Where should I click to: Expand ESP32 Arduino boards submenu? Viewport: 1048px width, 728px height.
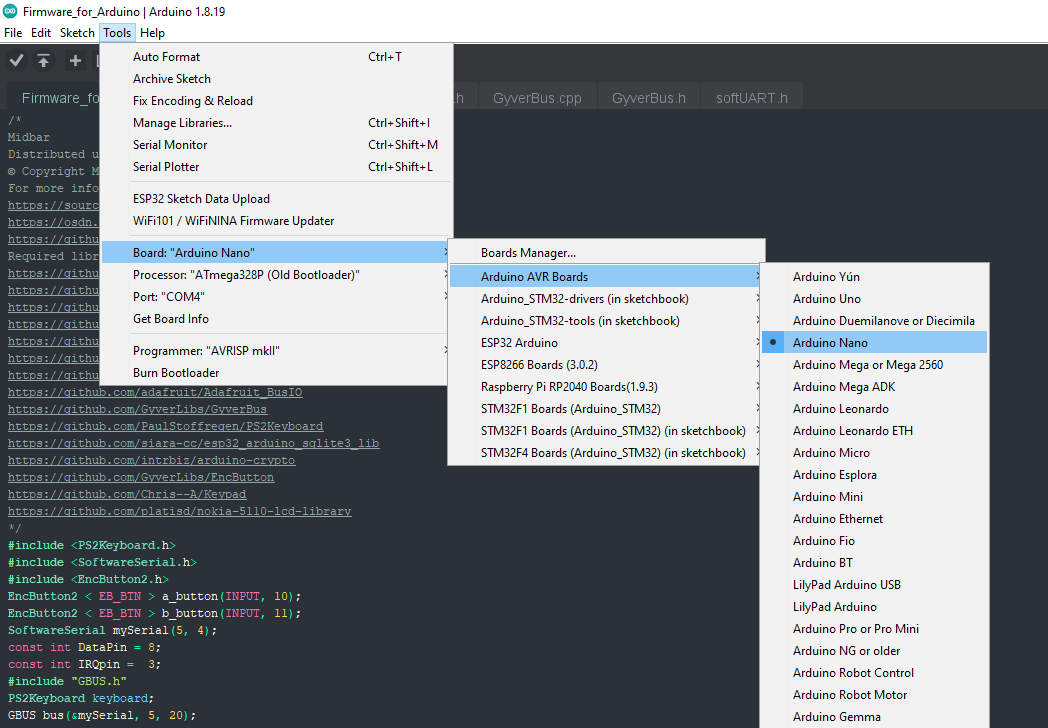[x=606, y=343]
